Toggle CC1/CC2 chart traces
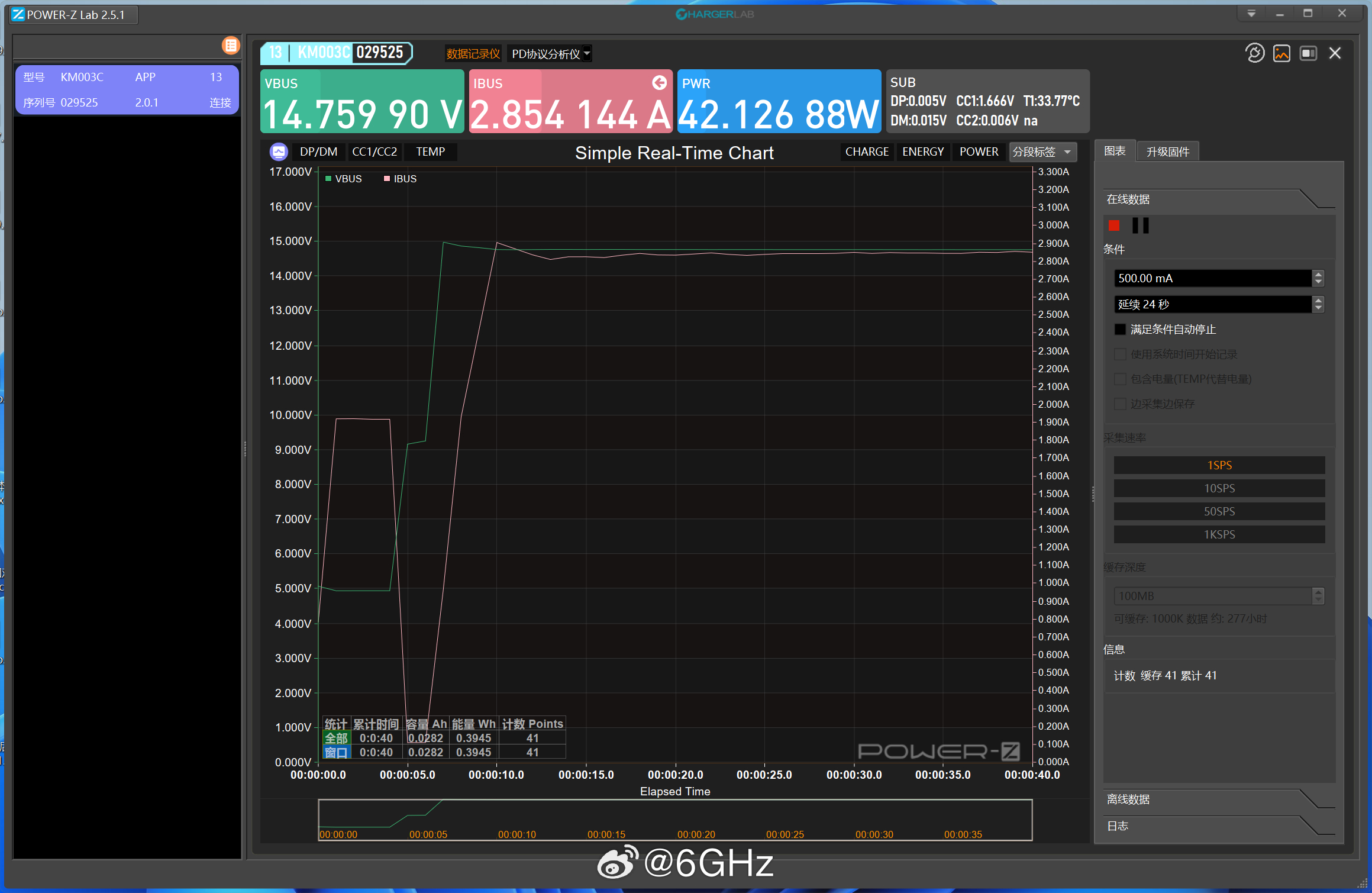This screenshot has height=893, width=1372. tap(375, 152)
